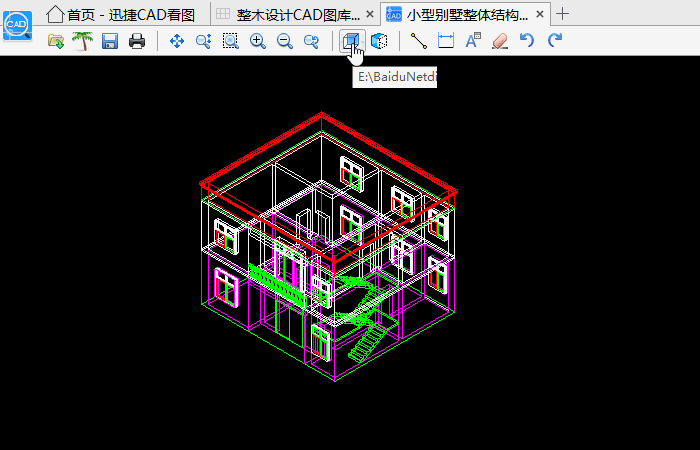700x450 pixels.
Task: Select the line measurement tool
Action: click(419, 41)
